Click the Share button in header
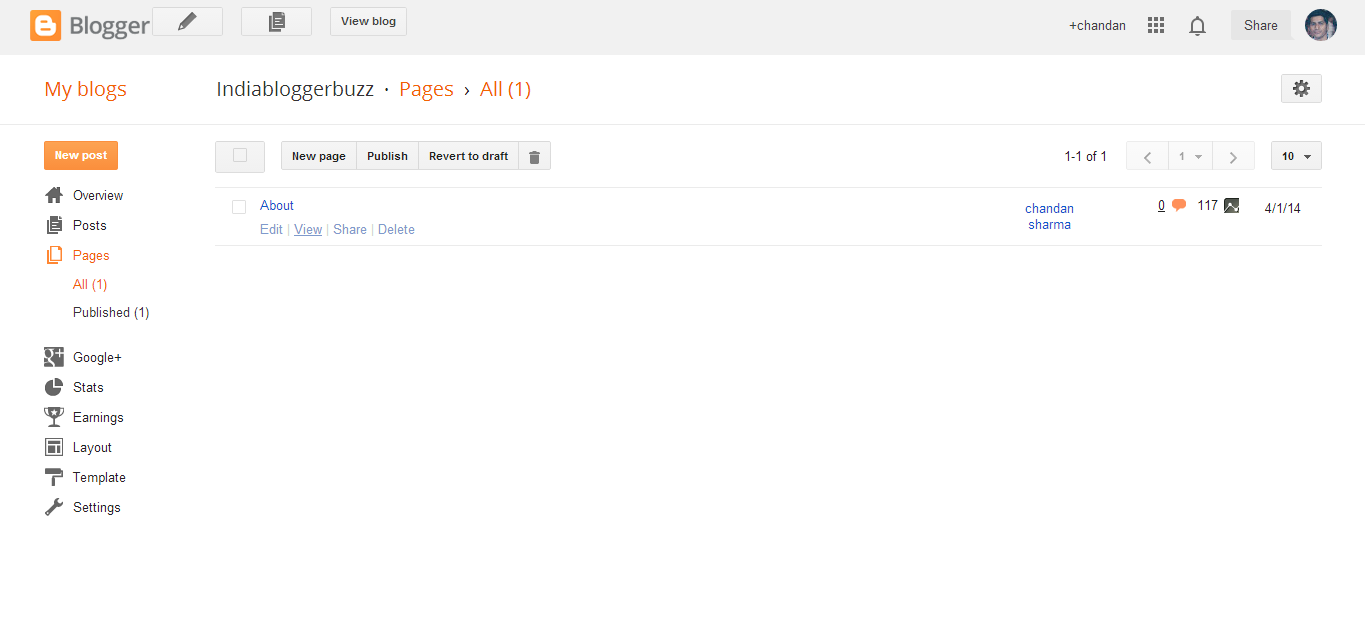The image size is (1365, 619). (x=1261, y=25)
